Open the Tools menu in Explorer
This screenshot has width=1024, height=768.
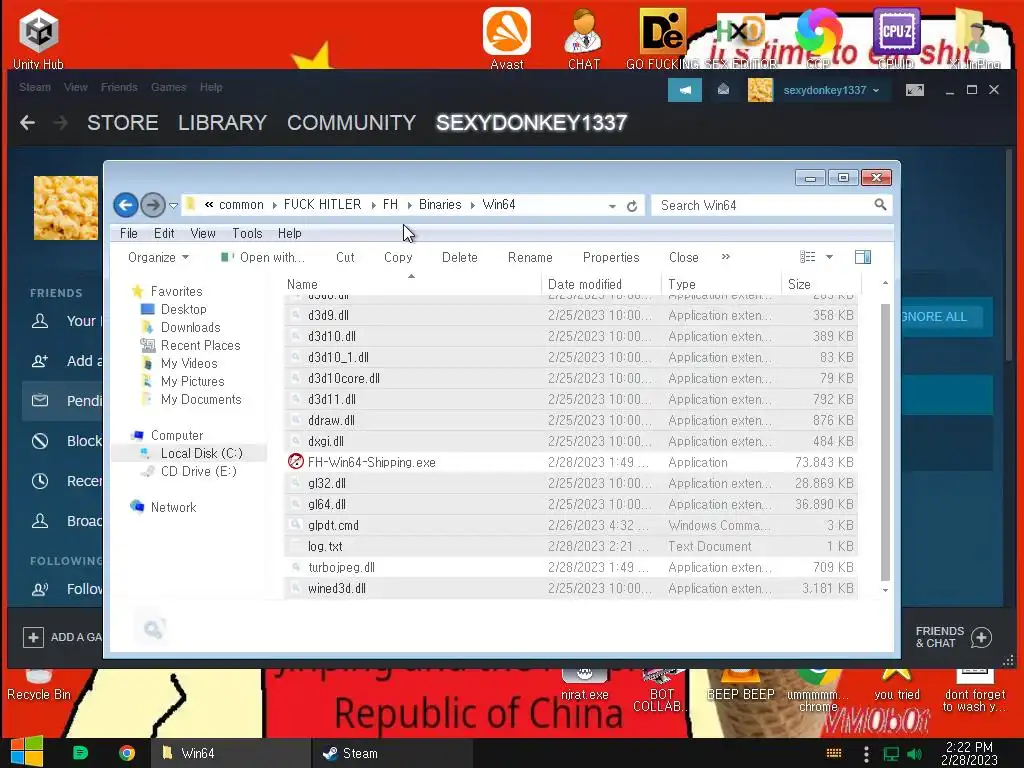247,233
